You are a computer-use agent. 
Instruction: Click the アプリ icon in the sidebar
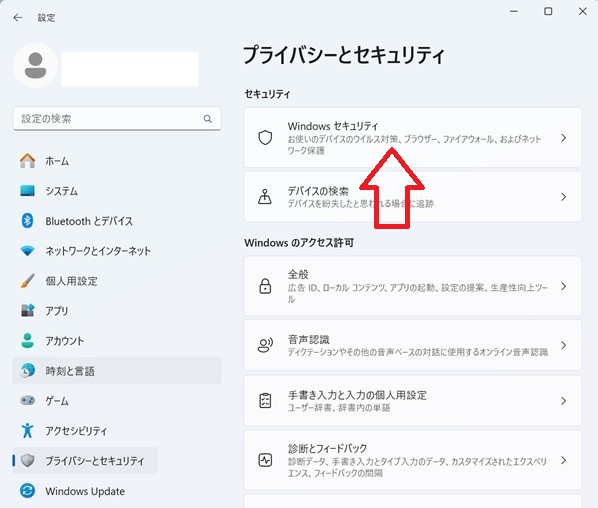27,310
